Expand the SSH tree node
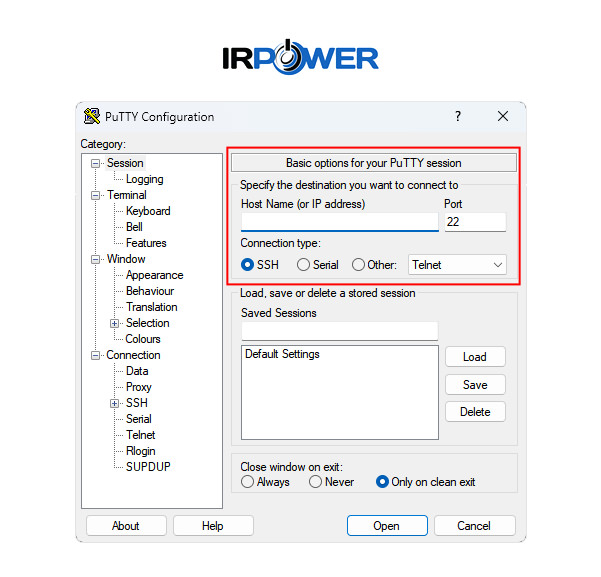The height and width of the screenshot is (577, 601). point(115,403)
